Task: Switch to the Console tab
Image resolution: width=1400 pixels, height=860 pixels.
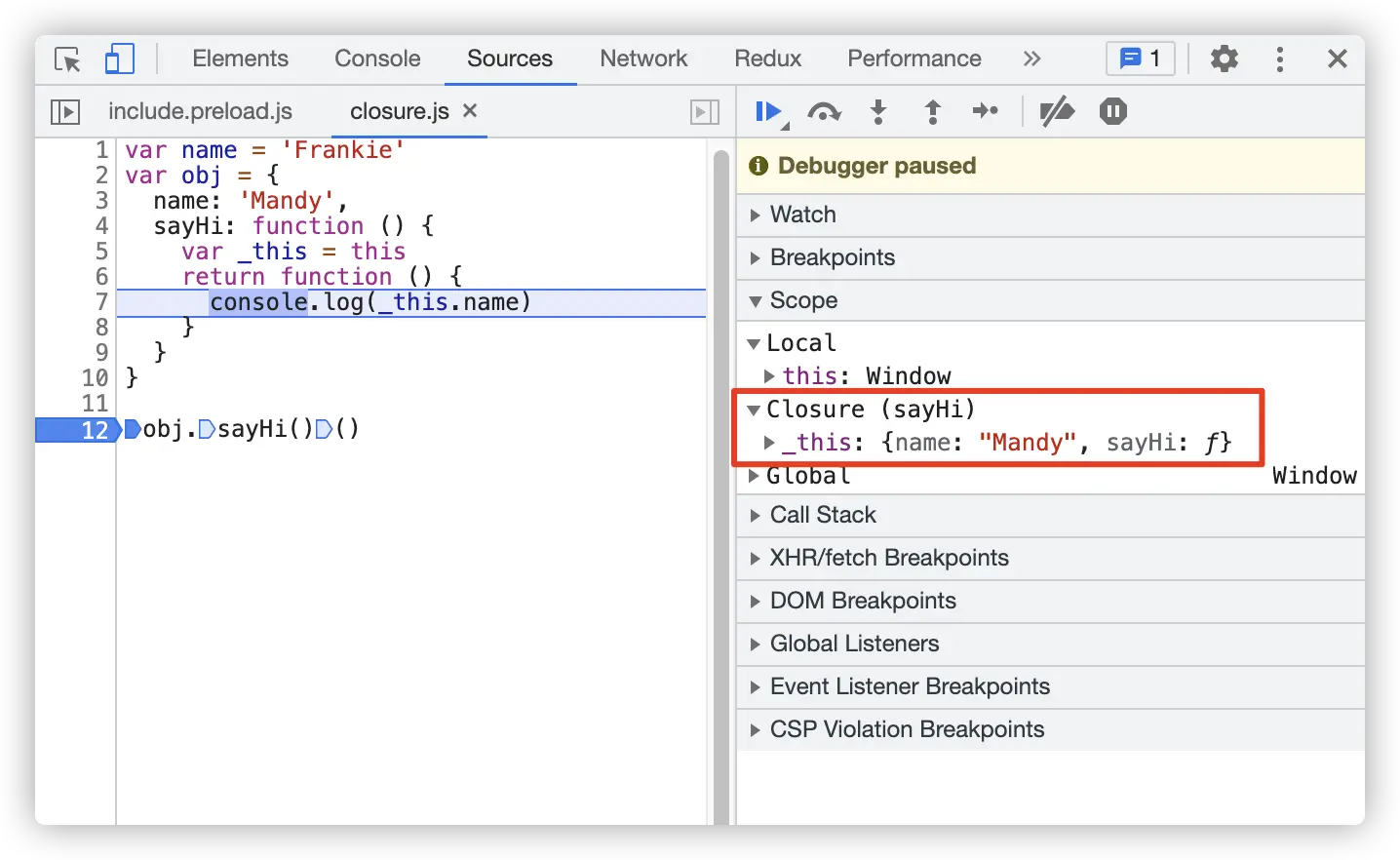Action: [377, 59]
